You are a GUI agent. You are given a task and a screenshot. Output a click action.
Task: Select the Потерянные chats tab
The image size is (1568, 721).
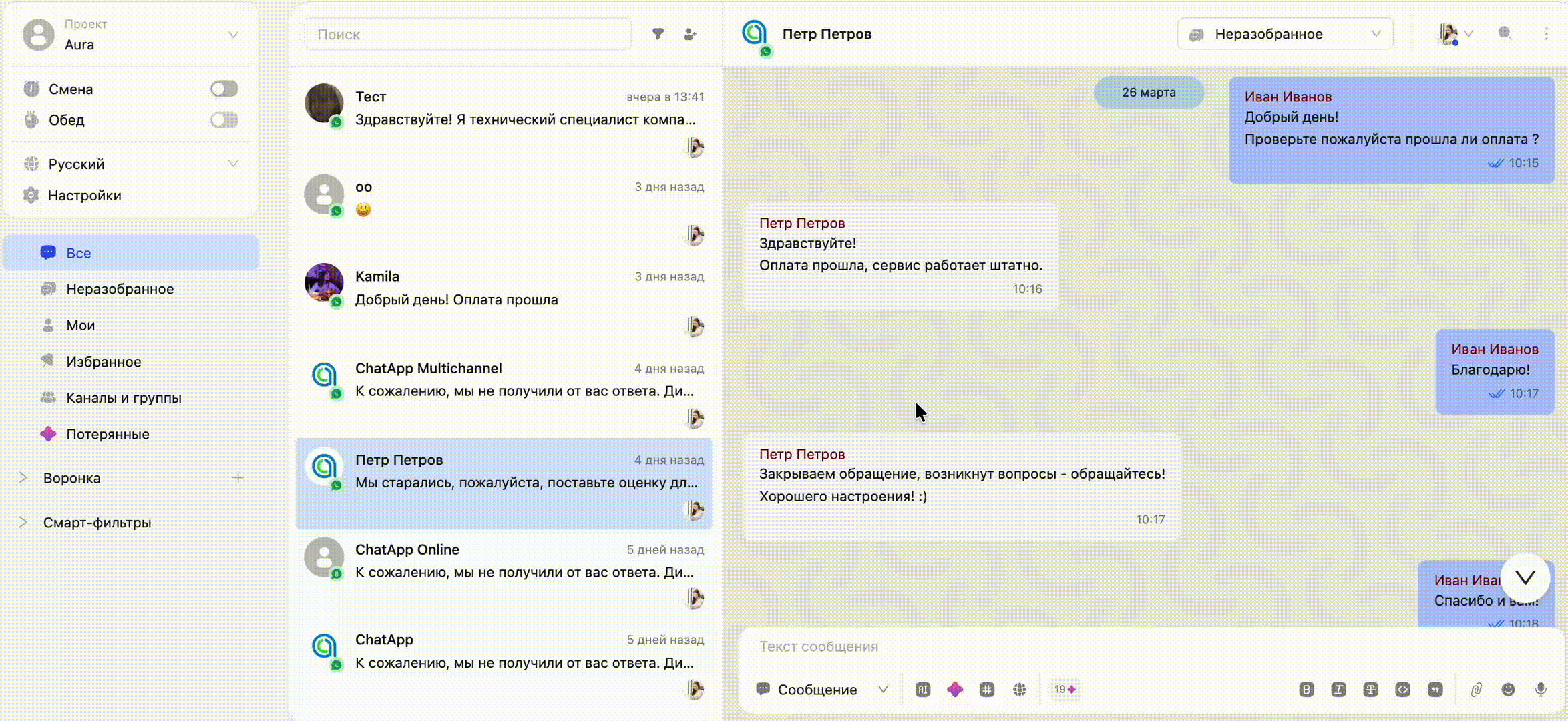click(x=108, y=434)
